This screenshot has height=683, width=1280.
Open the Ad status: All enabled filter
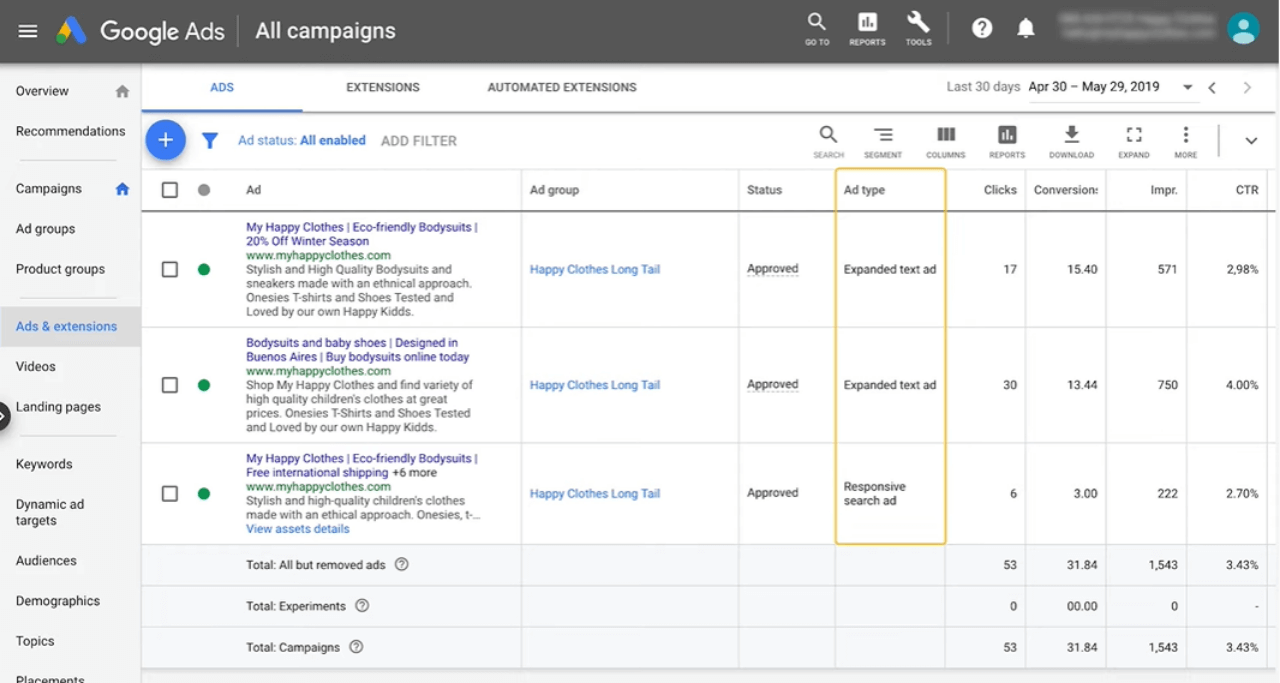302,141
